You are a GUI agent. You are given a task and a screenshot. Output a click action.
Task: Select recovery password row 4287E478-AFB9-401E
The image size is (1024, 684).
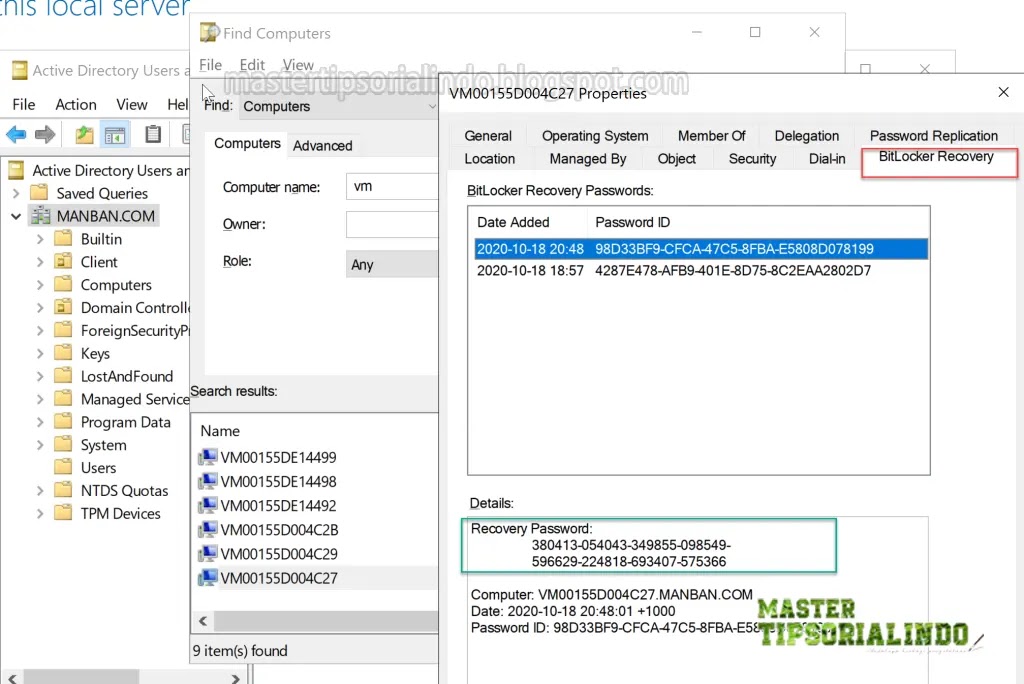tap(701, 270)
